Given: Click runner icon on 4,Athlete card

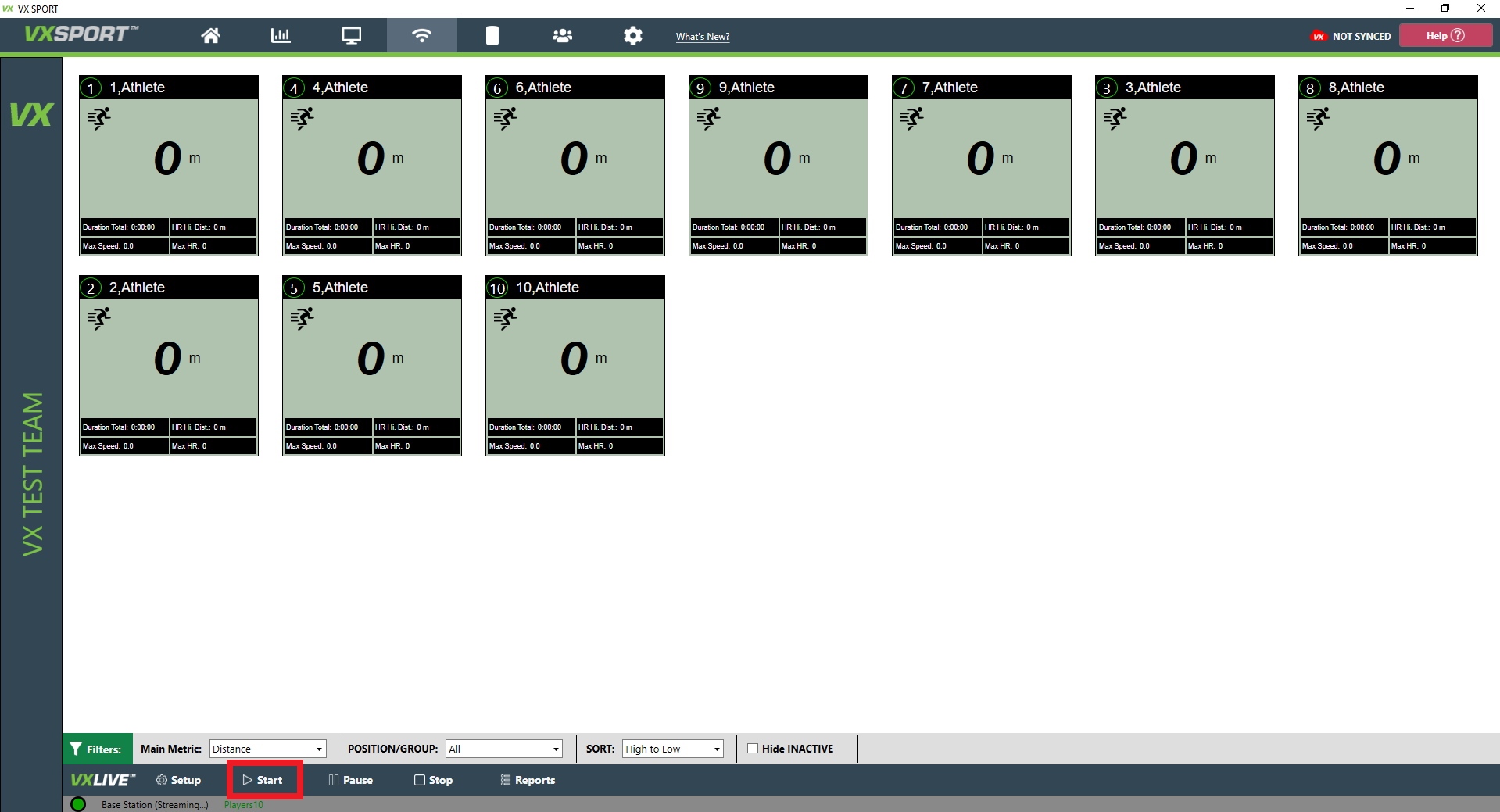Looking at the screenshot, I should pos(302,119).
